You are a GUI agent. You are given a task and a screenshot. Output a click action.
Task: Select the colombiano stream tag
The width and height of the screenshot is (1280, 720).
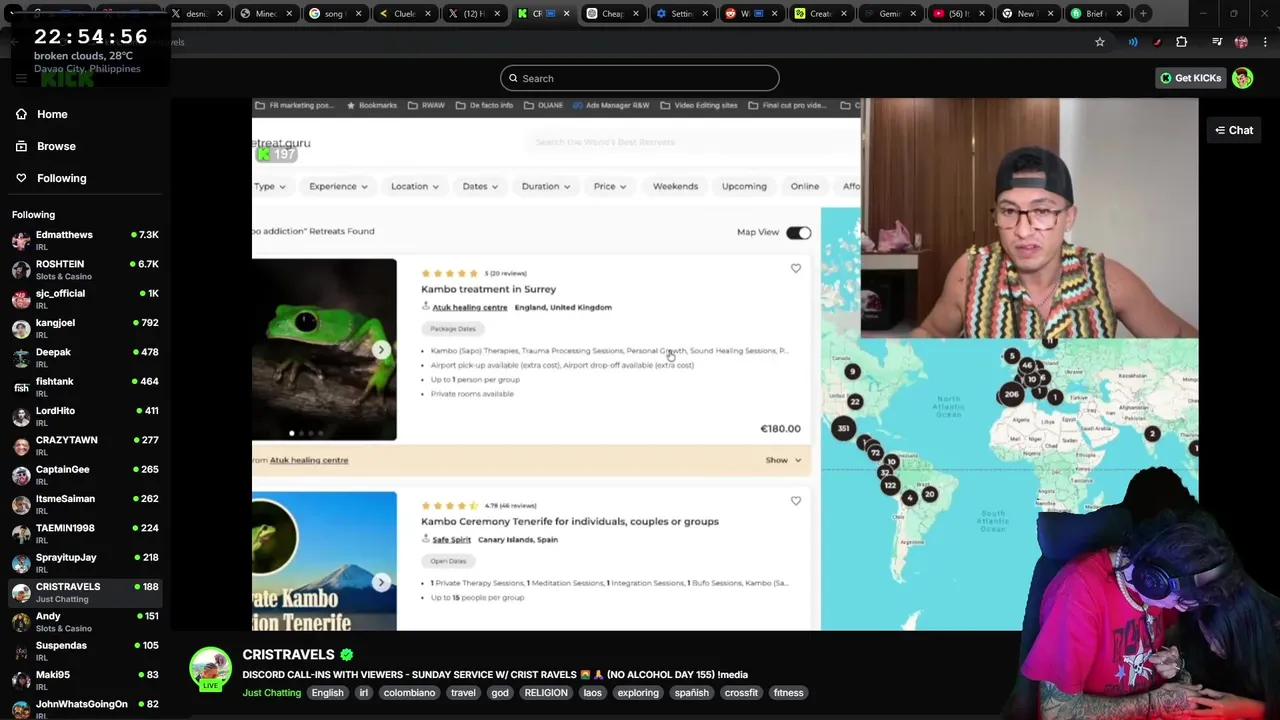tap(409, 692)
